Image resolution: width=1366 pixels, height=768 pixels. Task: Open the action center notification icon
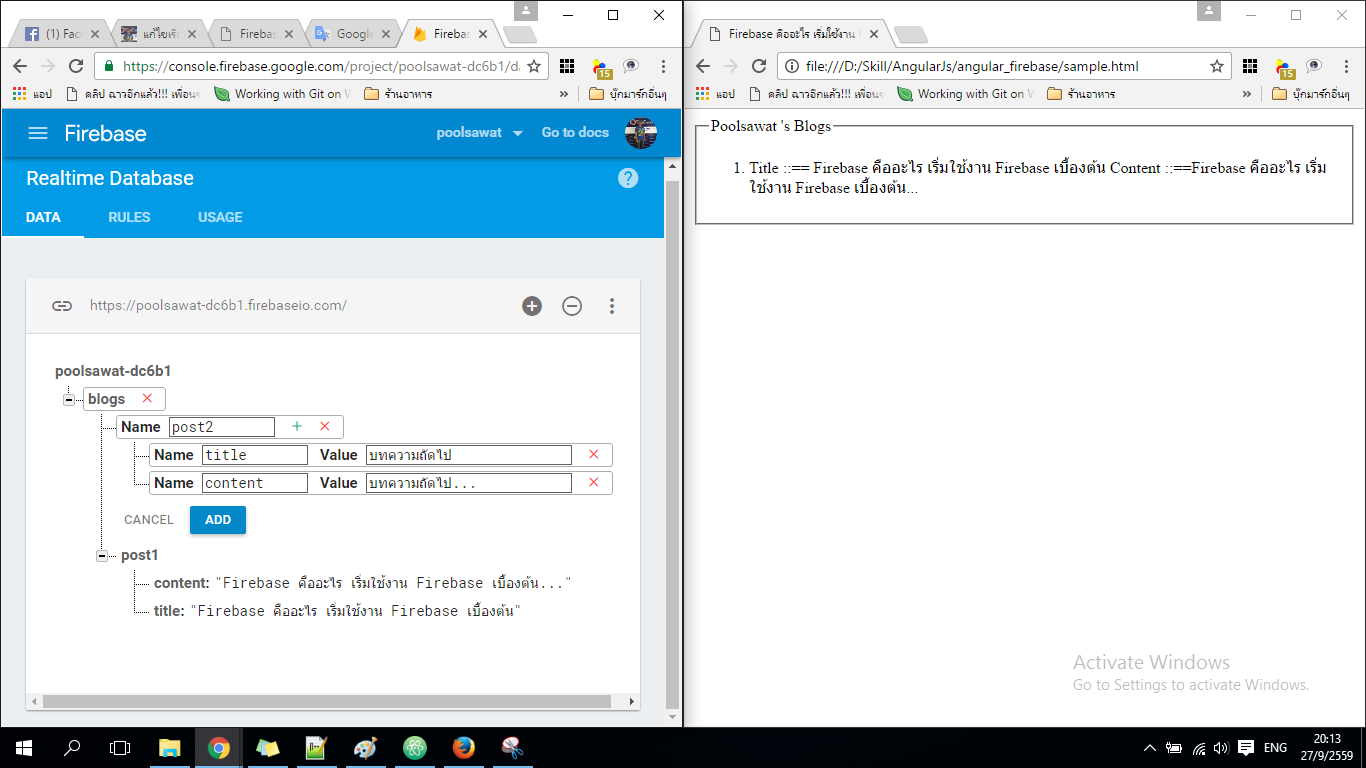[1246, 747]
